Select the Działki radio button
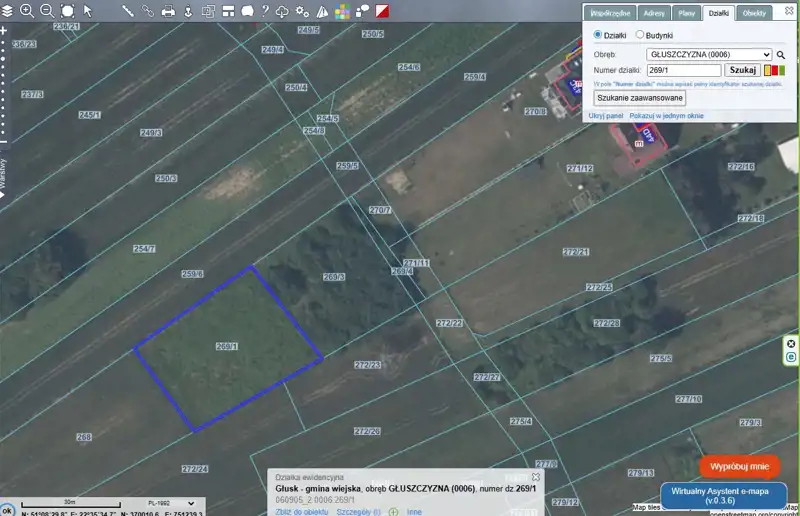This screenshot has width=800, height=516. [599, 35]
